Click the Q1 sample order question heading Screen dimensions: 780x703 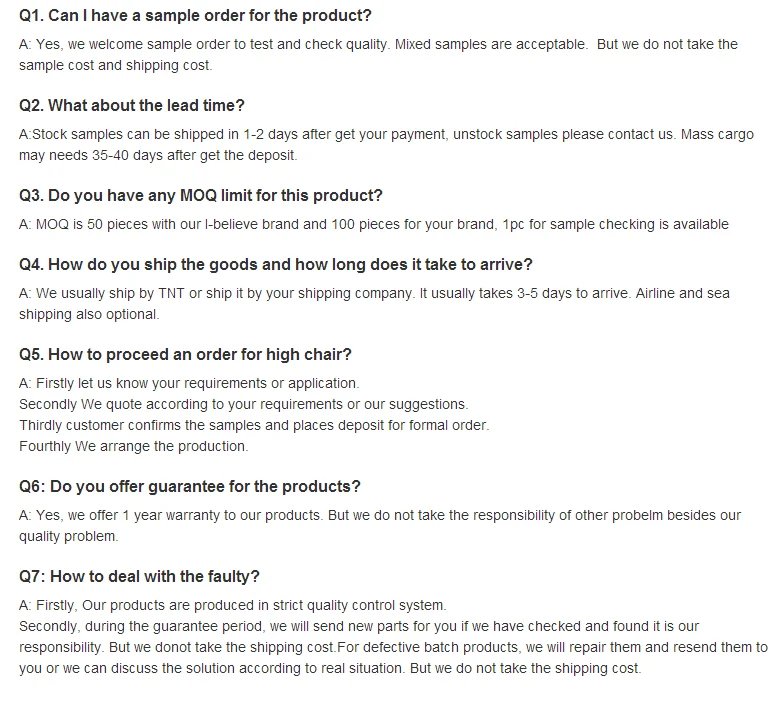pos(195,15)
